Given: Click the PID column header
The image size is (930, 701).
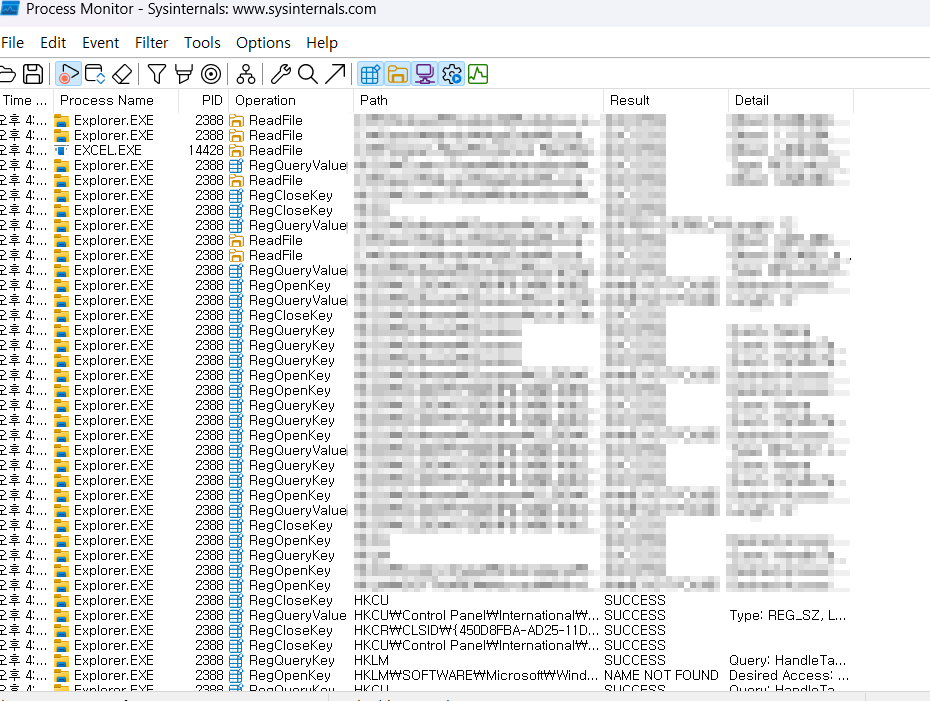Looking at the screenshot, I should 203,100.
